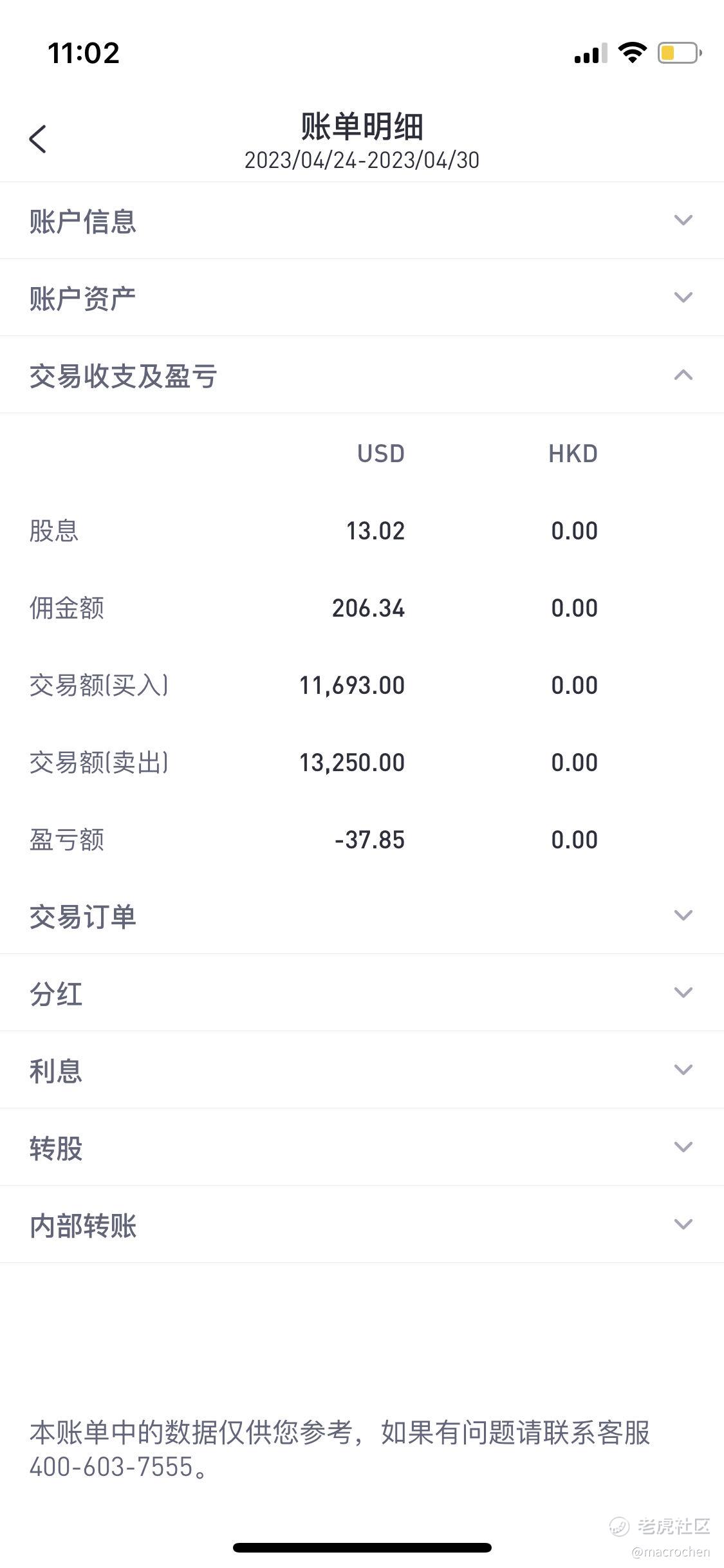Tap the back arrow icon
This screenshot has width=724, height=1568.
[38, 139]
